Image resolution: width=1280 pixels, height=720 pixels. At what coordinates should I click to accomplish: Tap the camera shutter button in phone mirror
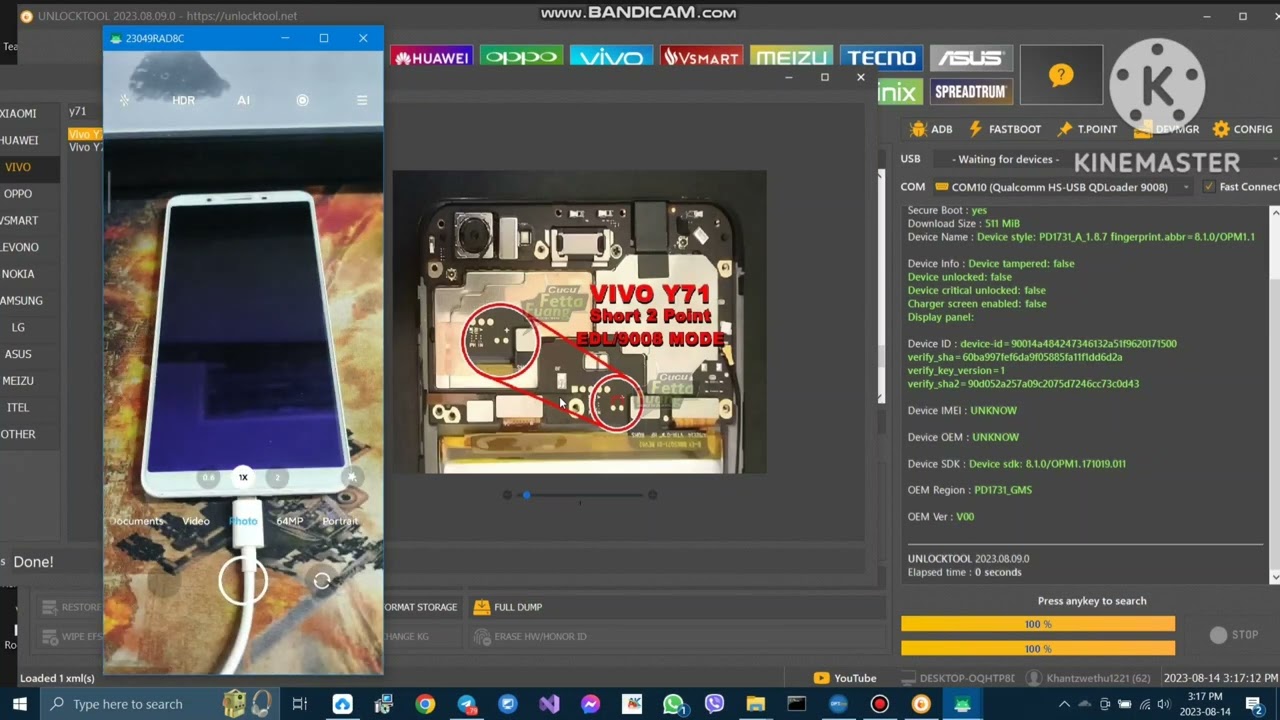point(243,580)
